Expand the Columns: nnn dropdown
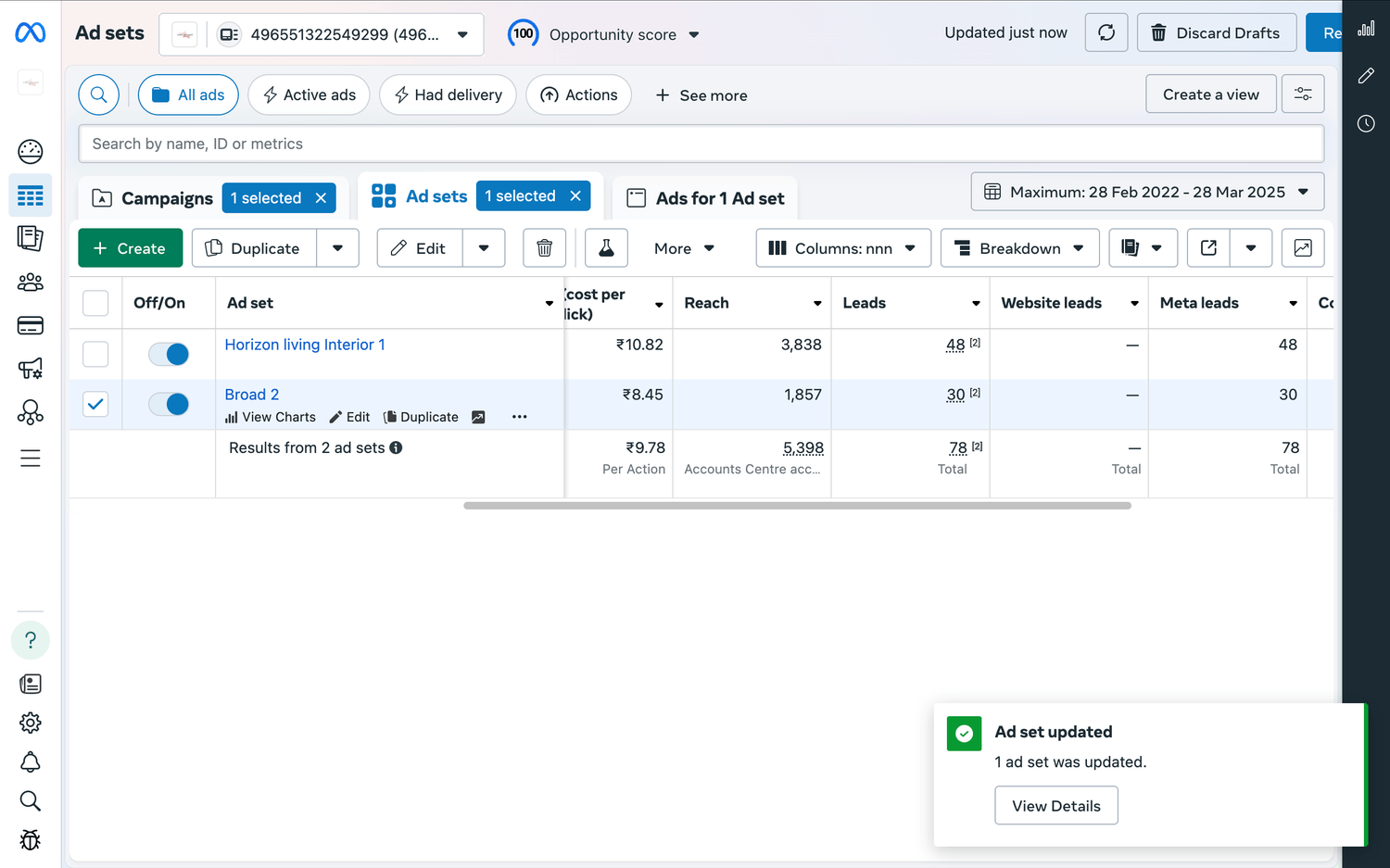The image size is (1390, 868). 842,248
